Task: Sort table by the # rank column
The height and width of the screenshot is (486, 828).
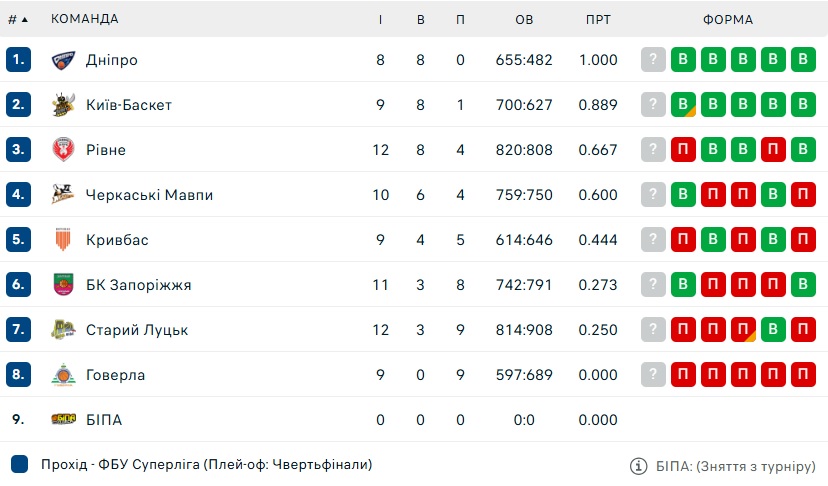Action: pyautogui.click(x=17, y=20)
